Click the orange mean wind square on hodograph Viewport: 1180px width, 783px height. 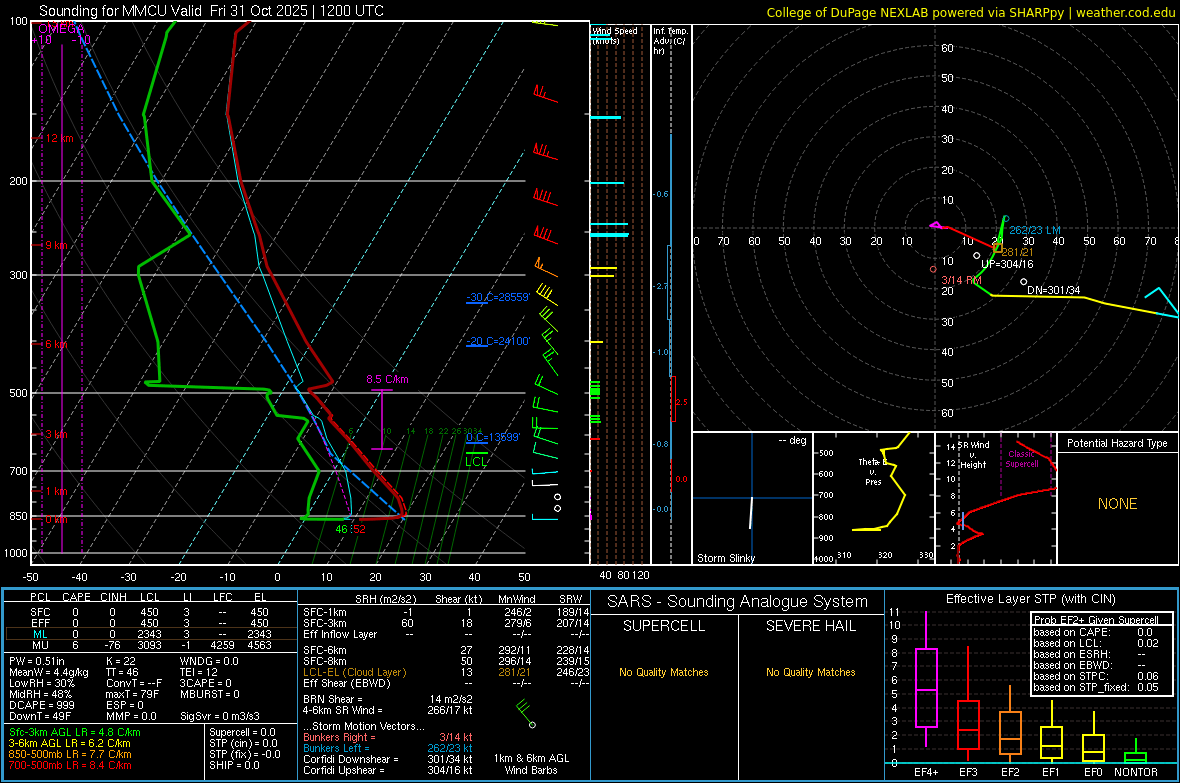tap(997, 248)
